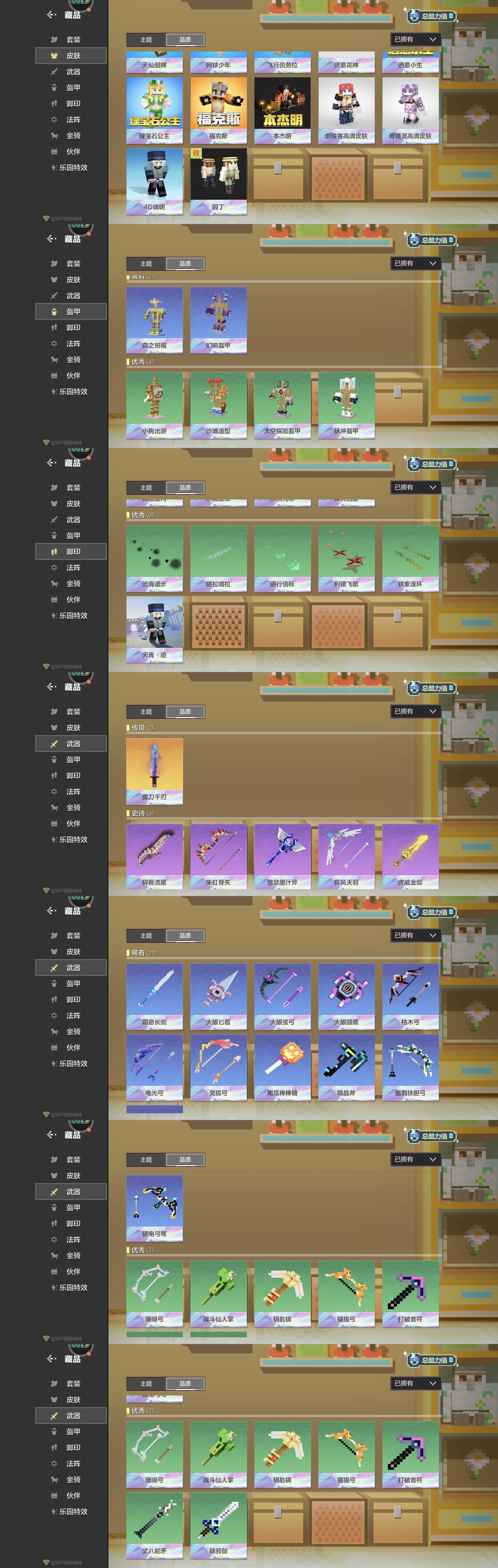The image size is (498, 1568).
Task: Toggle 品质 sorting above 霜息长剑 row
Action: click(185, 936)
